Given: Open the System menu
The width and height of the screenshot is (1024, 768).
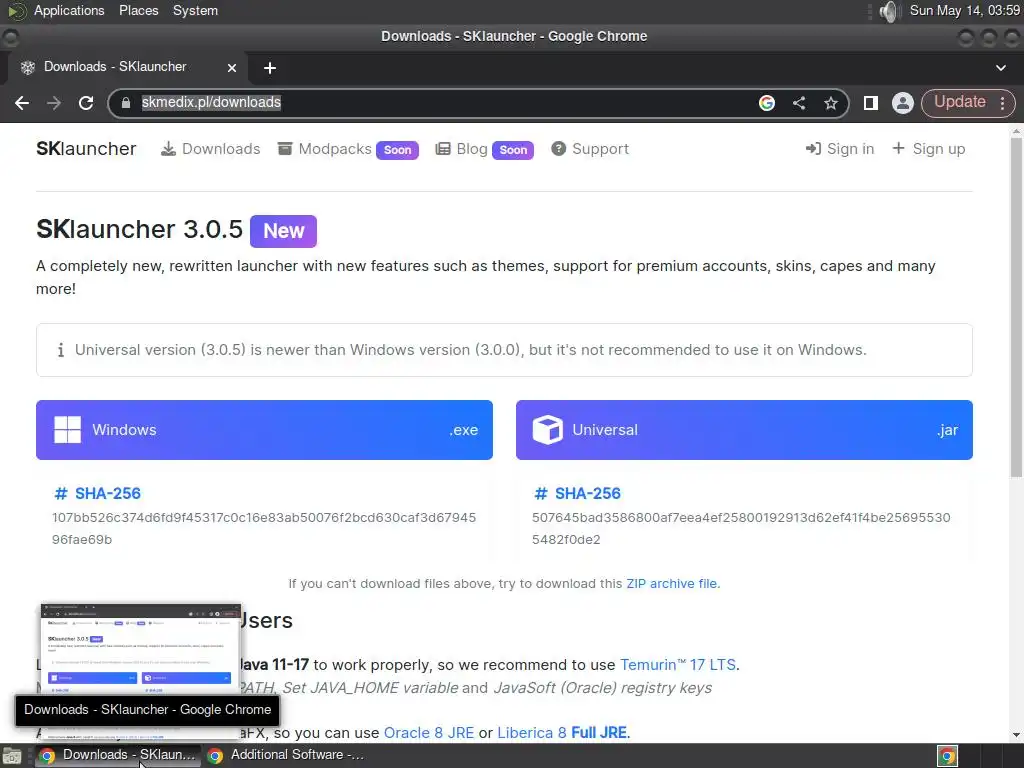Looking at the screenshot, I should (x=195, y=10).
